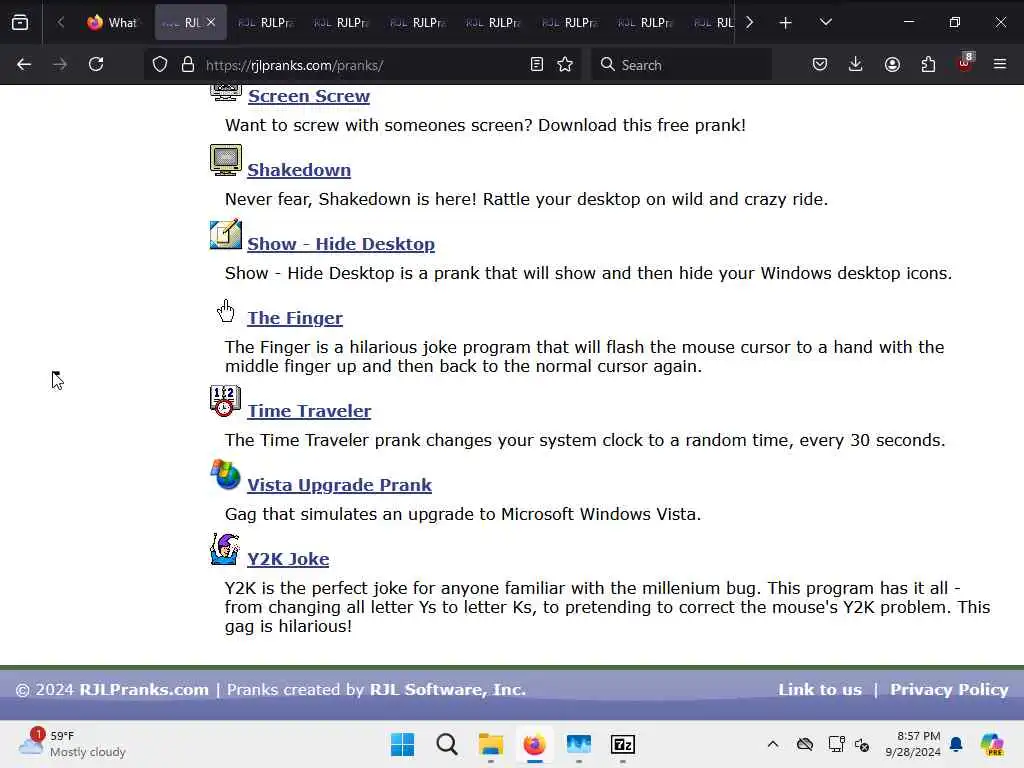1024x768 pixels.
Task: Bookmark this page with the star icon
Action: (x=566, y=65)
